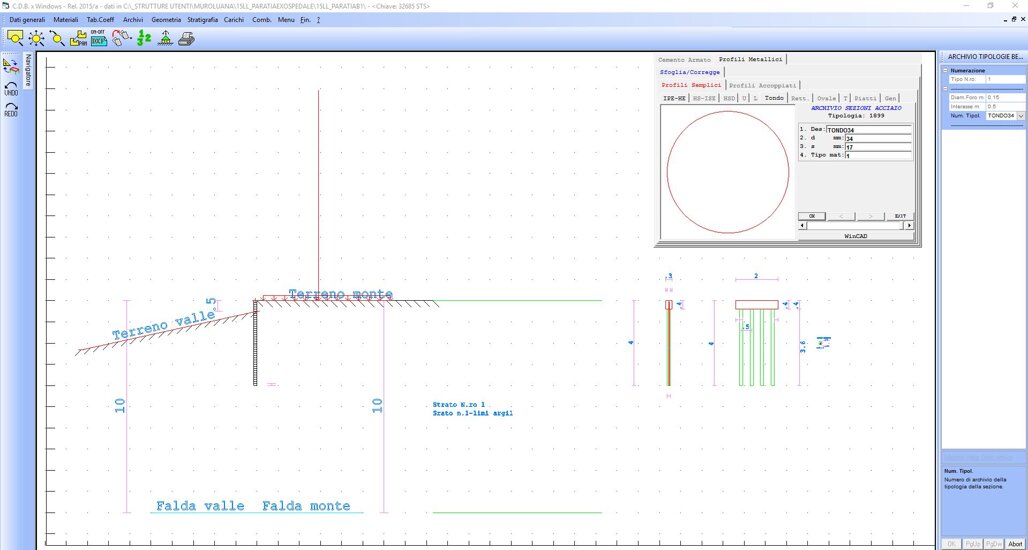Click the green 123 numbering icon
Viewport: 1028px width, 550px height.
[x=143, y=38]
